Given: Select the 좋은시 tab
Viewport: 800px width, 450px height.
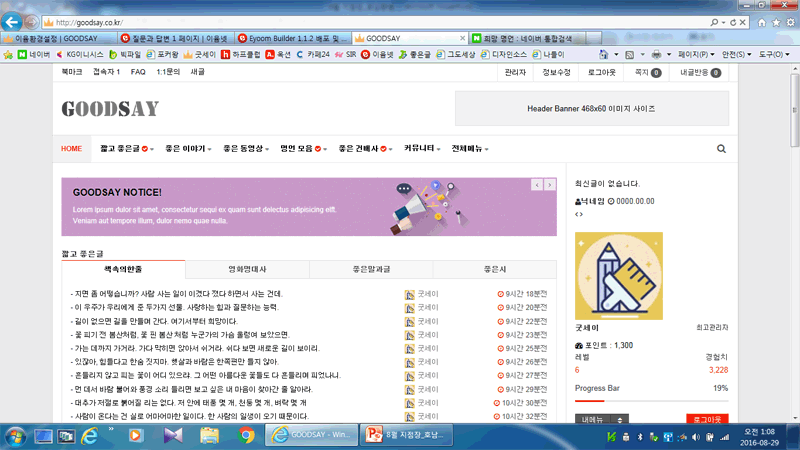Looking at the screenshot, I should pos(494,269).
